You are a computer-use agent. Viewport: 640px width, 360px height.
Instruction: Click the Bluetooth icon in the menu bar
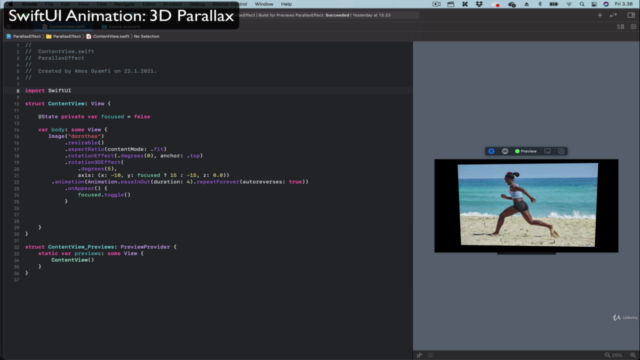(540, 4)
